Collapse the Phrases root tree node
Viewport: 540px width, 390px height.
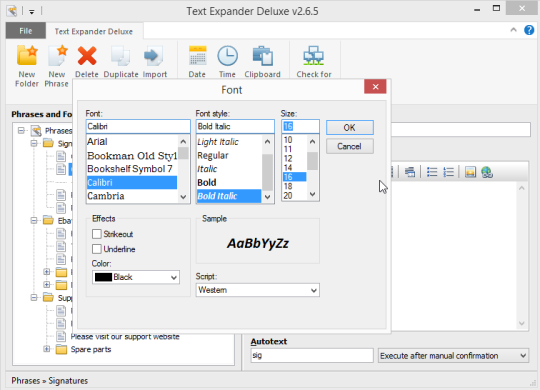(x=21, y=131)
